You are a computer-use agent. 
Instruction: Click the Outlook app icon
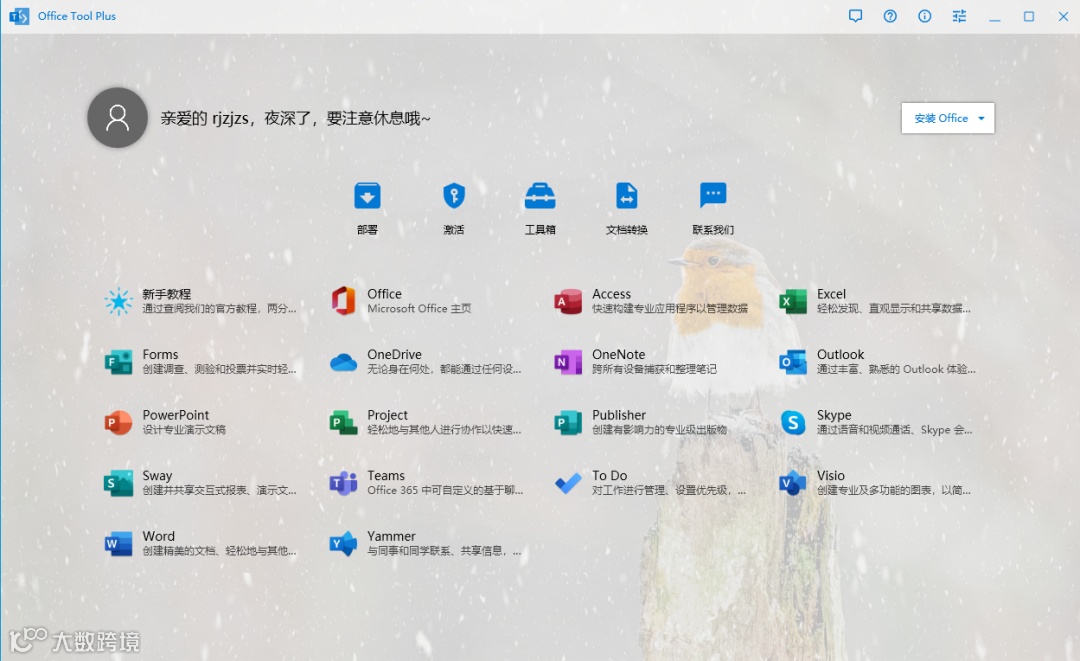coord(793,361)
